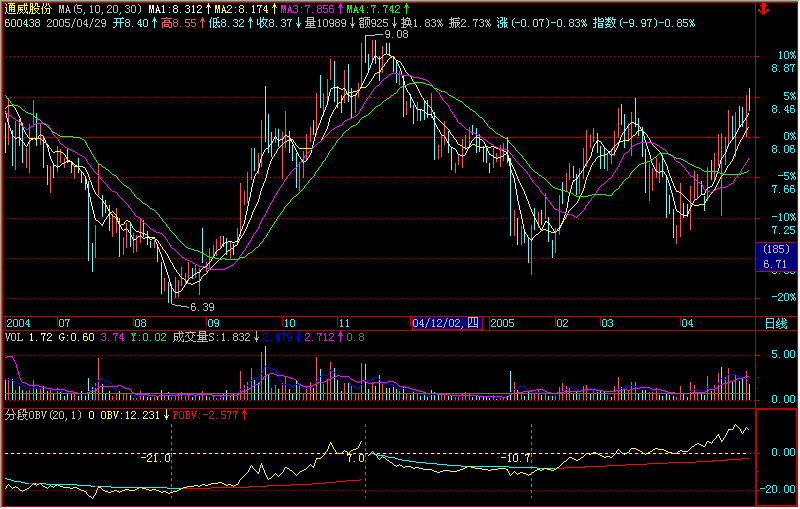
Task: Click the MA(5,10,20,30) indicator label
Action: [x=99, y=9]
